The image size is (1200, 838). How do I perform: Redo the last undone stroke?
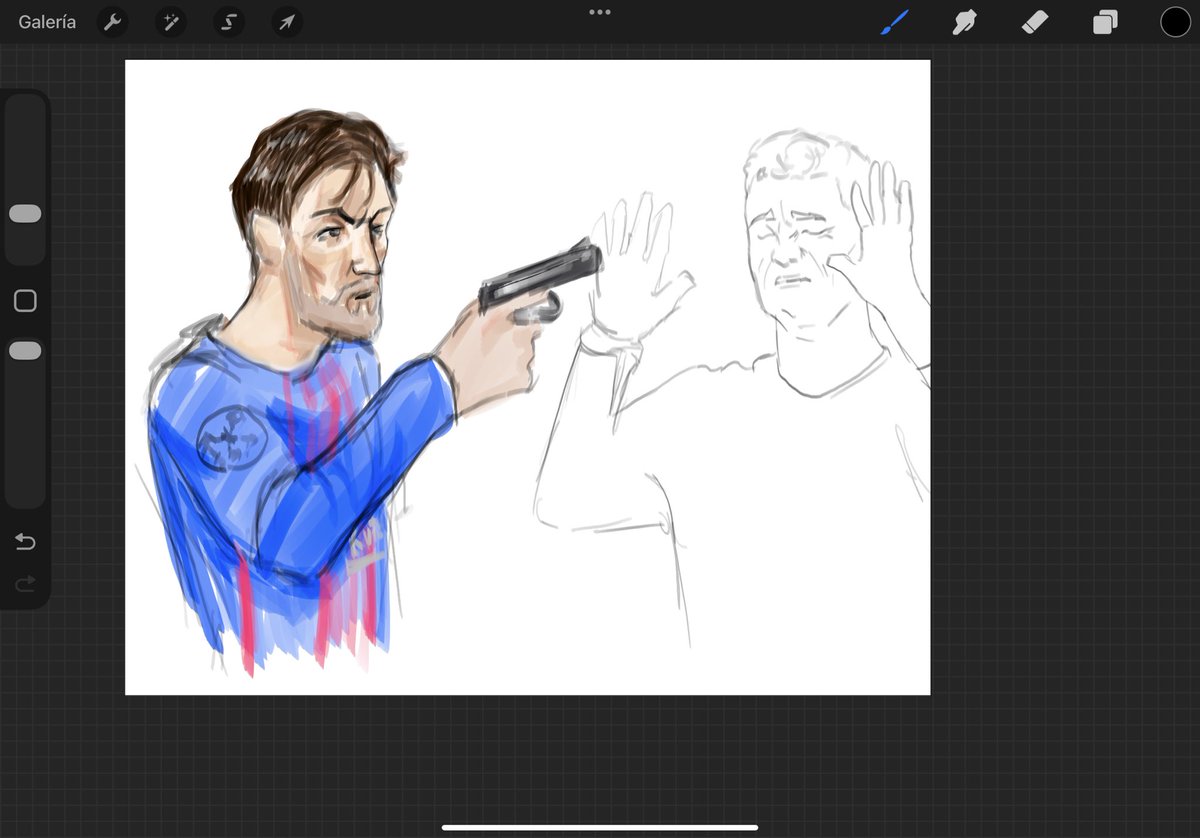coord(25,583)
